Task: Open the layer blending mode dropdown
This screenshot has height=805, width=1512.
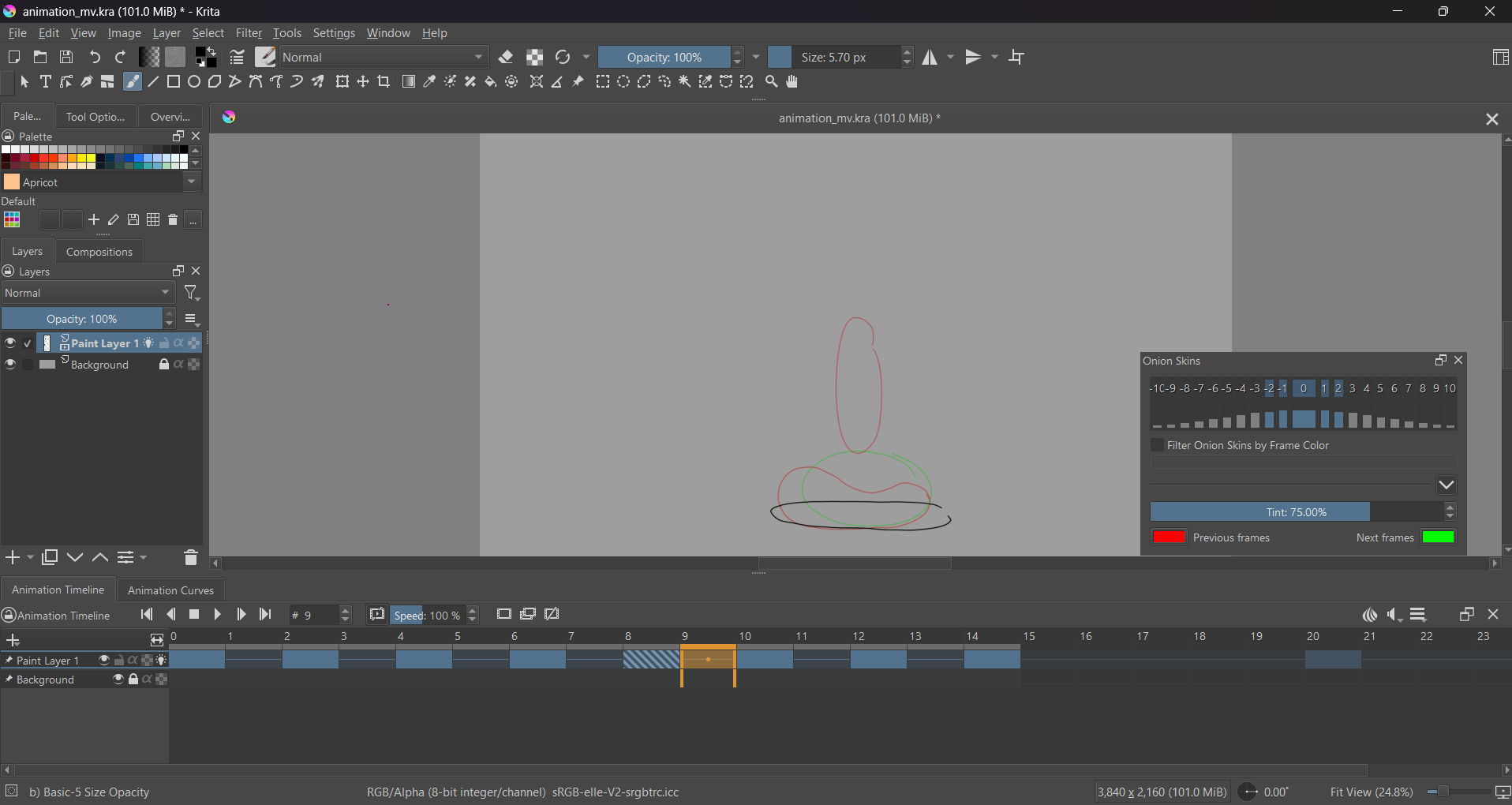Action: tap(88, 293)
